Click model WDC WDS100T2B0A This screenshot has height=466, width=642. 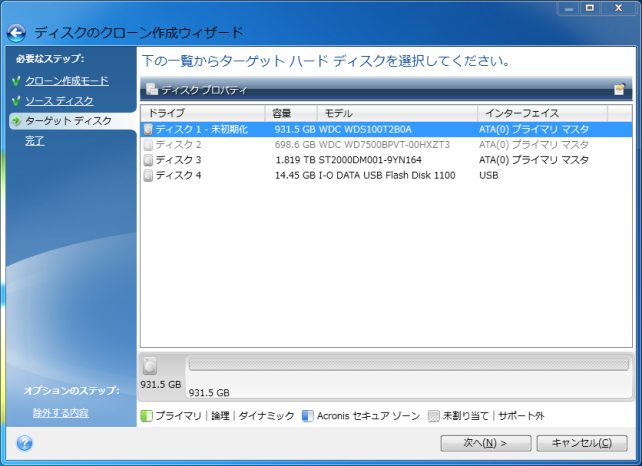tap(365, 129)
